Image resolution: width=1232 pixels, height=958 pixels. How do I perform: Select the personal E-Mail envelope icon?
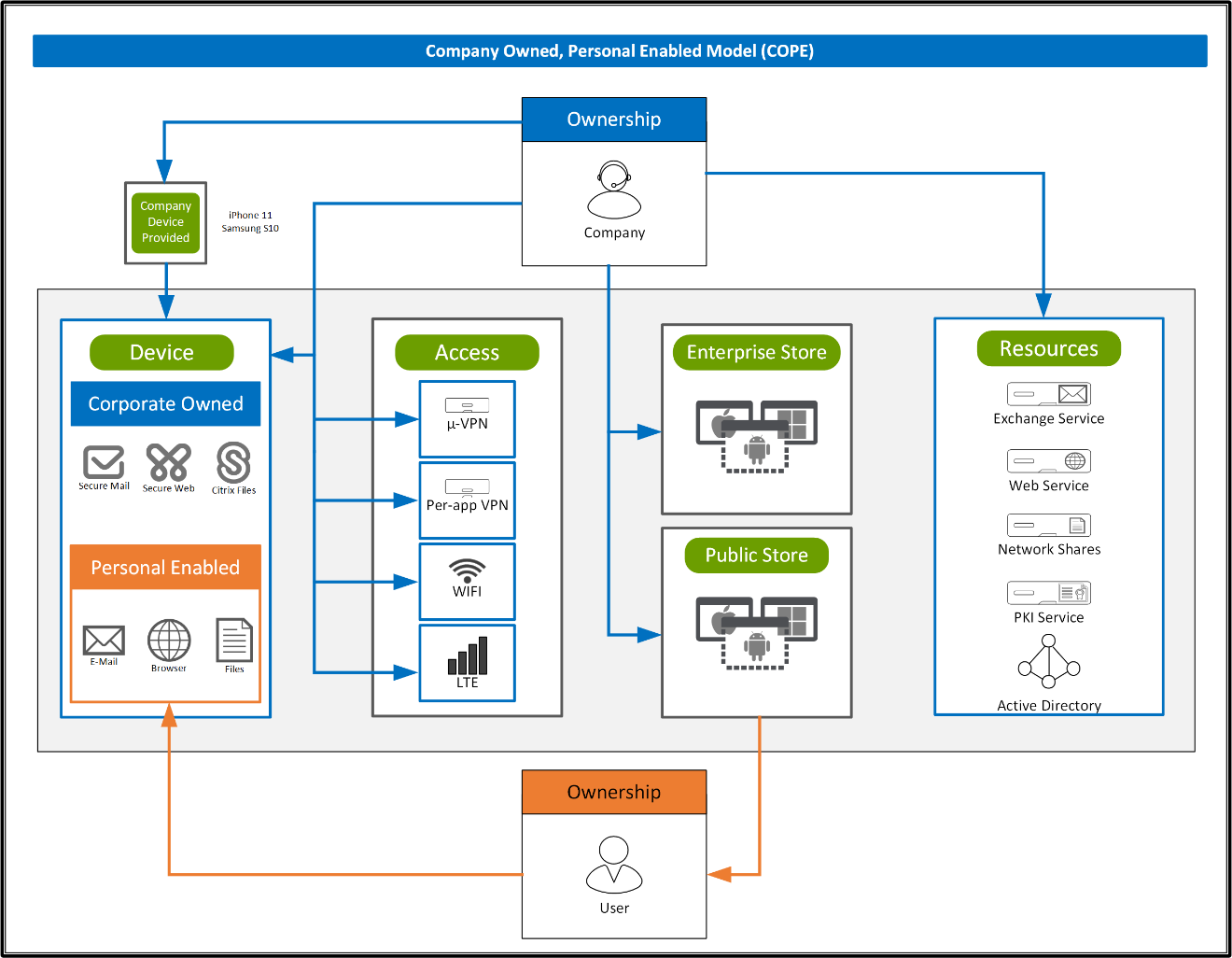(104, 641)
